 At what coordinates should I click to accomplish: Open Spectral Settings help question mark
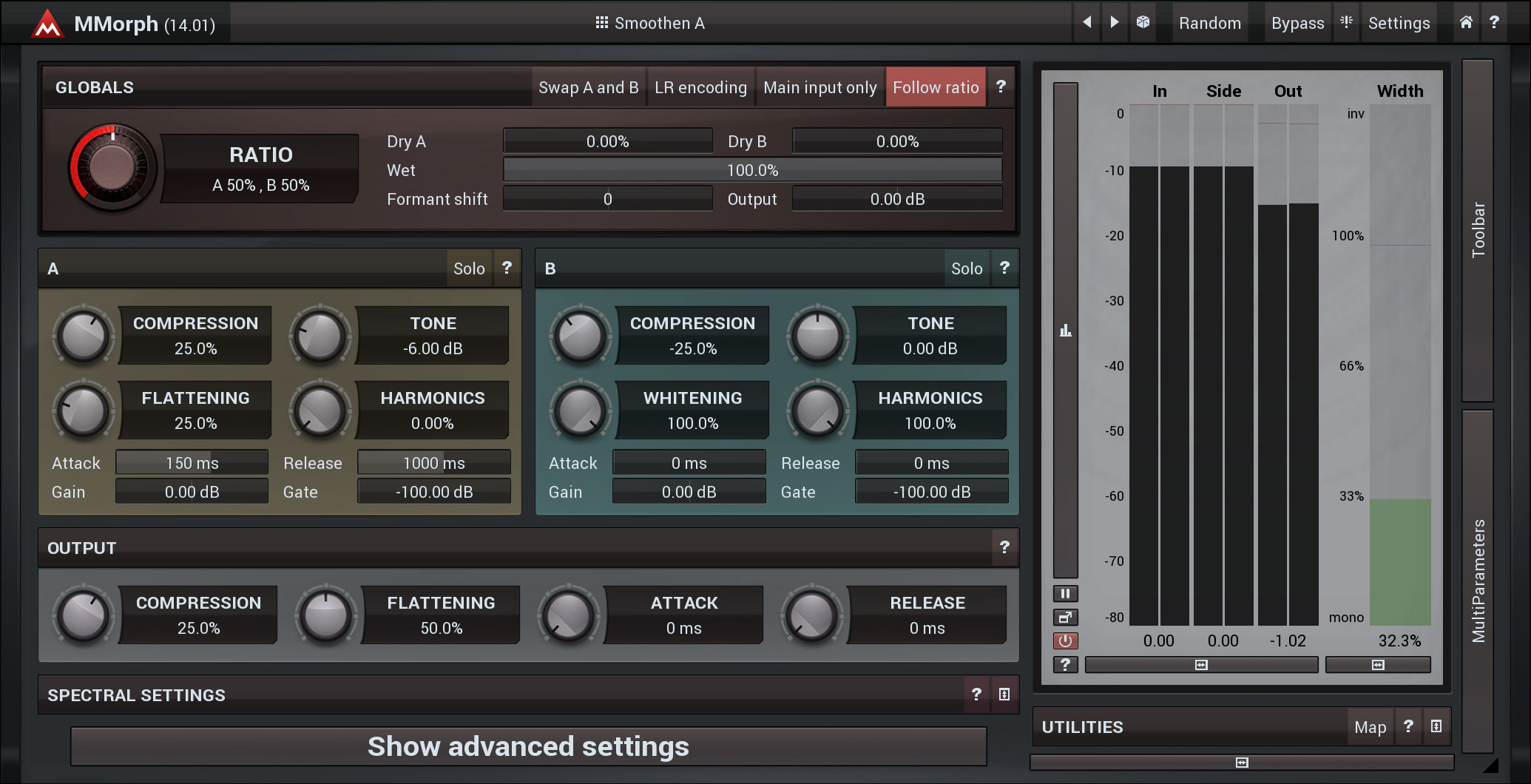(x=976, y=694)
